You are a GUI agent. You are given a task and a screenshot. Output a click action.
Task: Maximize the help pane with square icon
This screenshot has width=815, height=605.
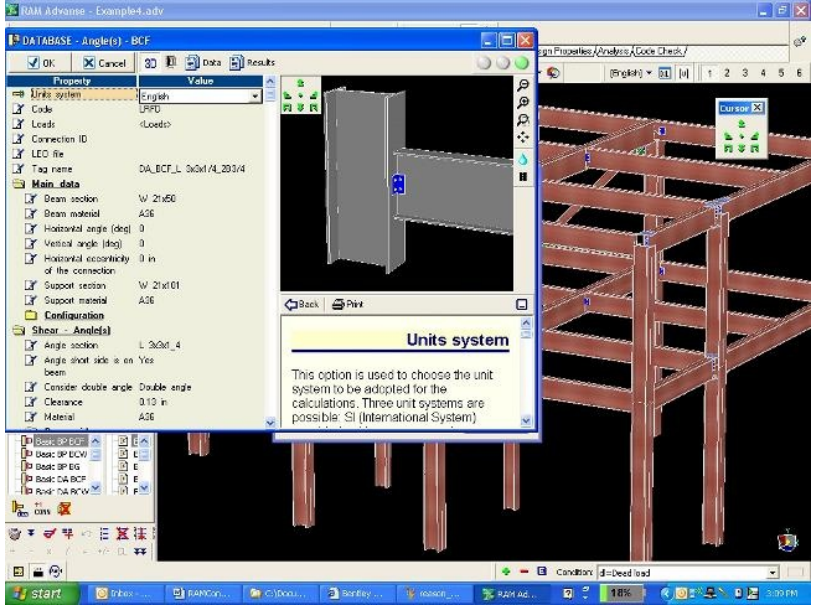click(x=522, y=305)
